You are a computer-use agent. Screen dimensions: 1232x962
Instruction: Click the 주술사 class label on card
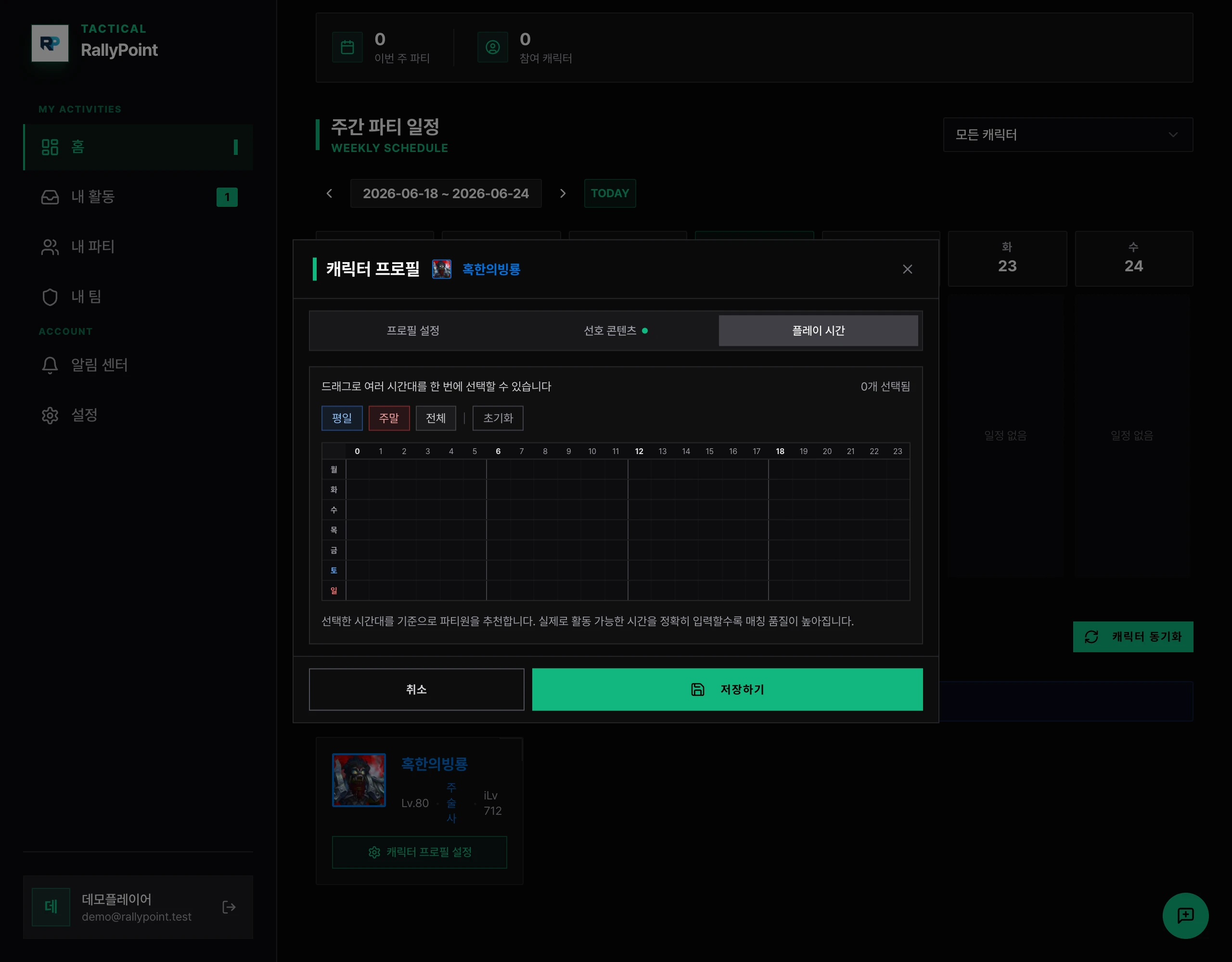coord(451,802)
